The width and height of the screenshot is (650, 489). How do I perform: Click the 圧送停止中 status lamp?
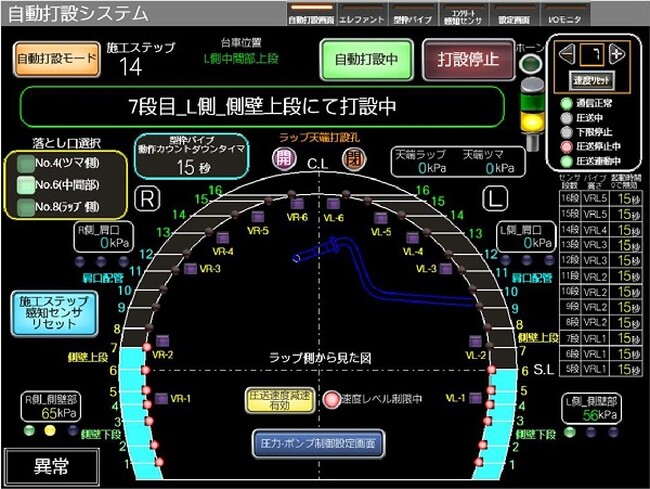[x=567, y=147]
